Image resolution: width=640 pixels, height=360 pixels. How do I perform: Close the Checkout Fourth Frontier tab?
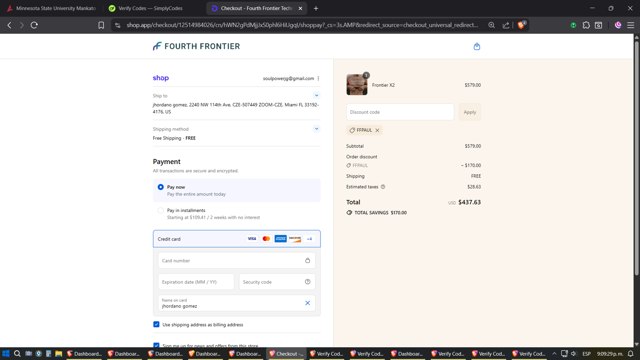click(x=300, y=8)
